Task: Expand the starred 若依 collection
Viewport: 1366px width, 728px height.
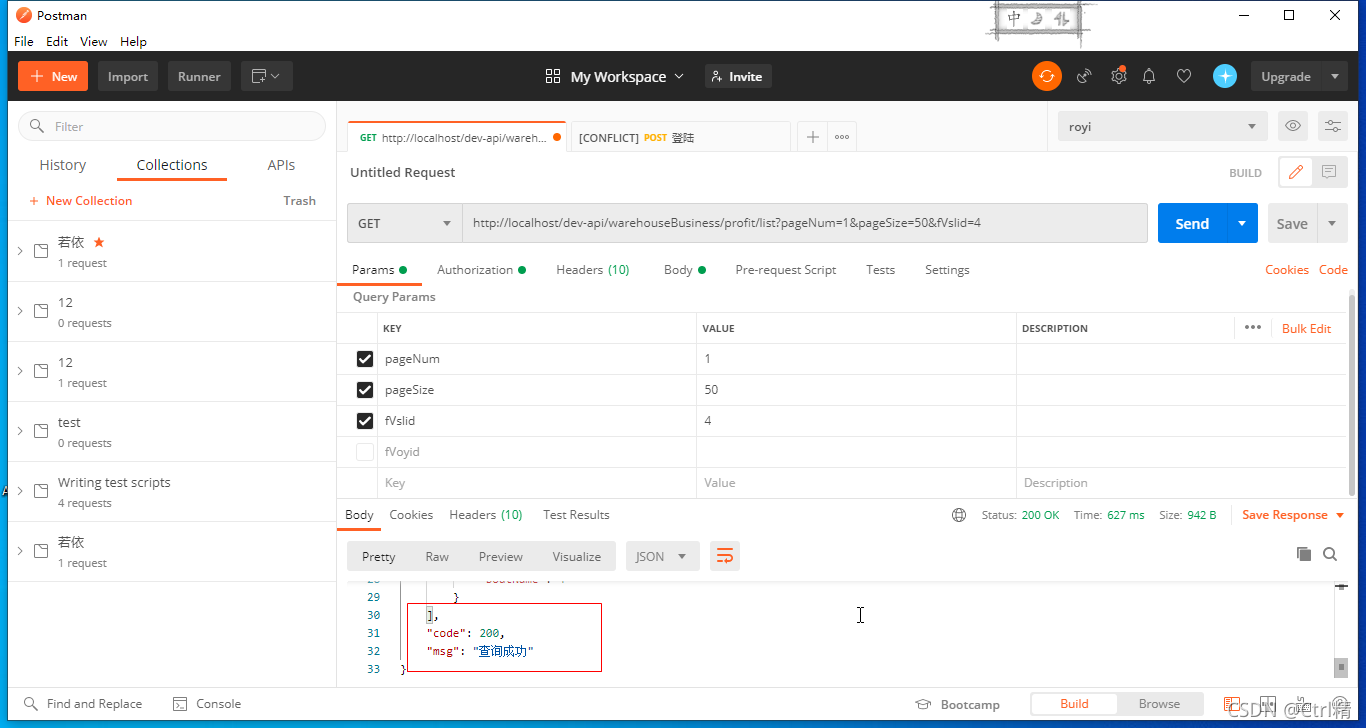Action: pos(20,251)
